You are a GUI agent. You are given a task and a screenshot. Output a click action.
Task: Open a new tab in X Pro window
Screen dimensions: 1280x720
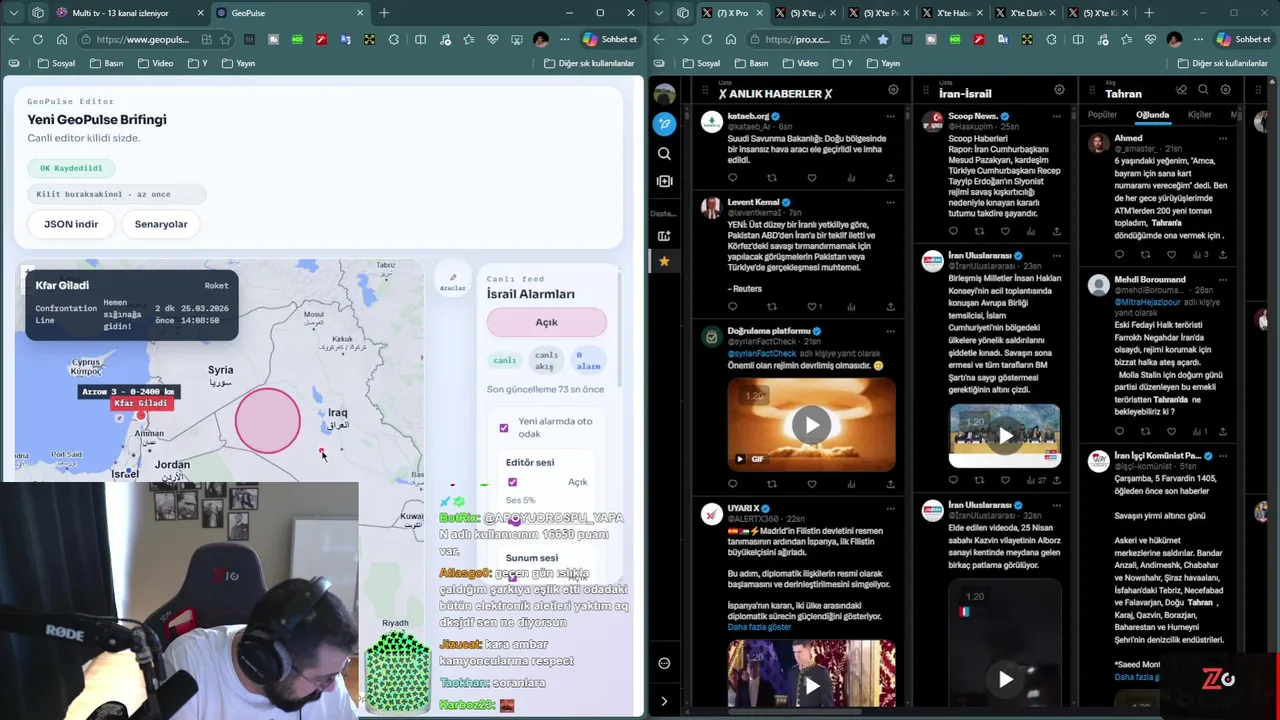point(1148,13)
